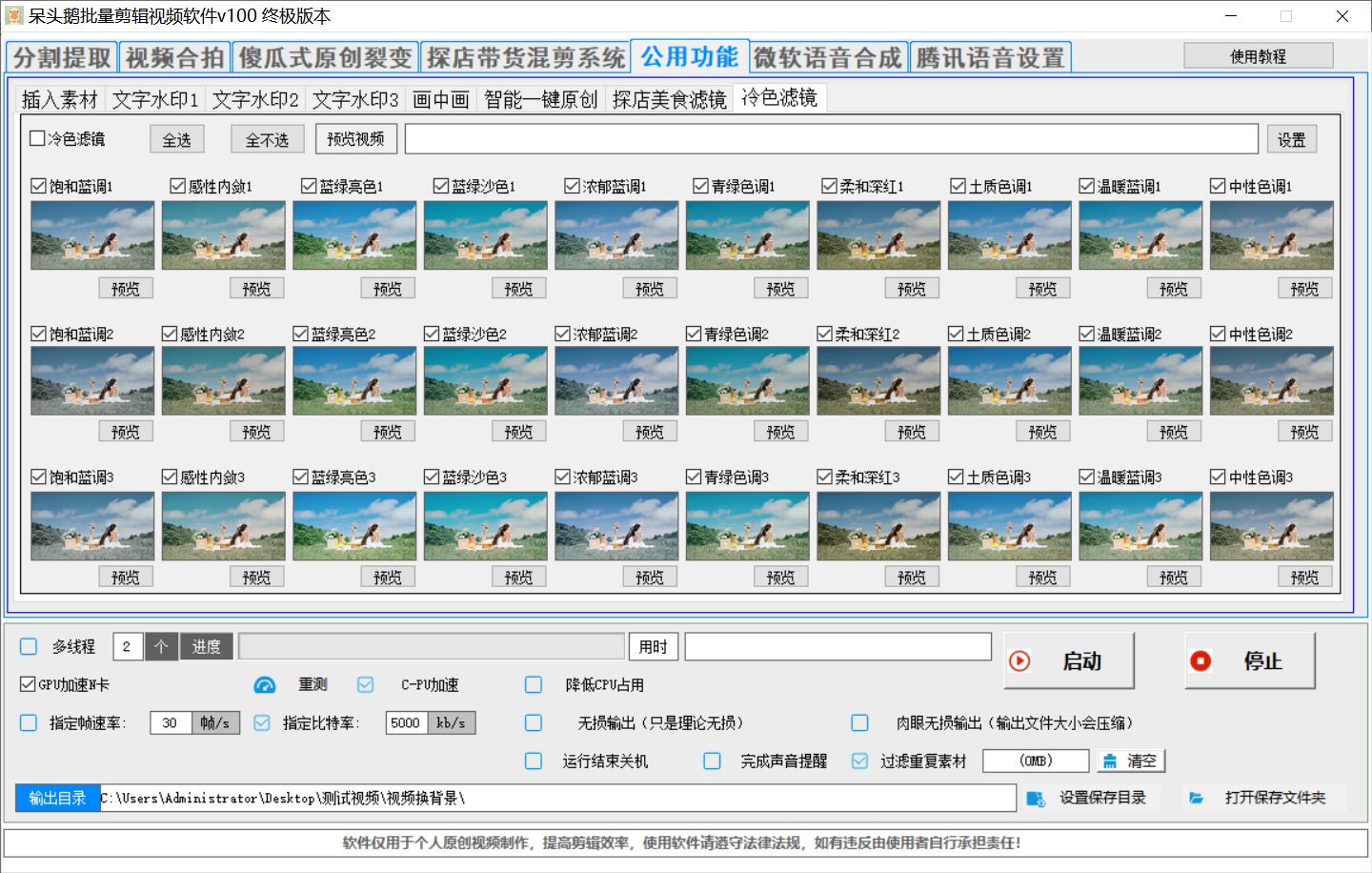Switch to the 分割提取 tab
1372x873 pixels.
click(62, 57)
